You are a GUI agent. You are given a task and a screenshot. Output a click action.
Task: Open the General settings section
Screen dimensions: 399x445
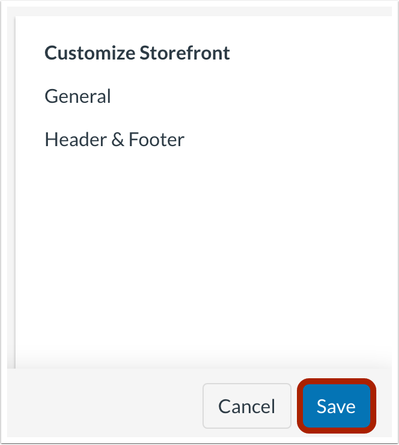coord(78,97)
